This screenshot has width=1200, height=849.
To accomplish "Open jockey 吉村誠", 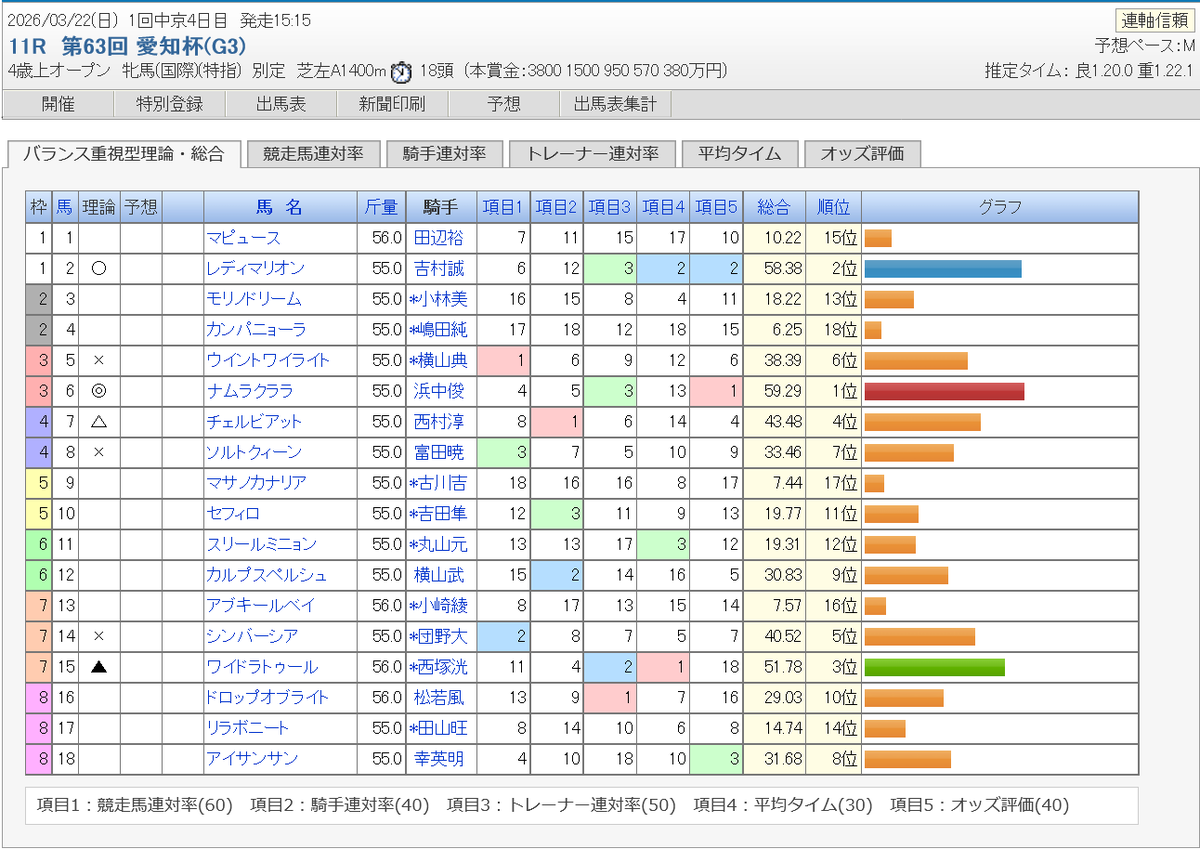I will [x=439, y=269].
